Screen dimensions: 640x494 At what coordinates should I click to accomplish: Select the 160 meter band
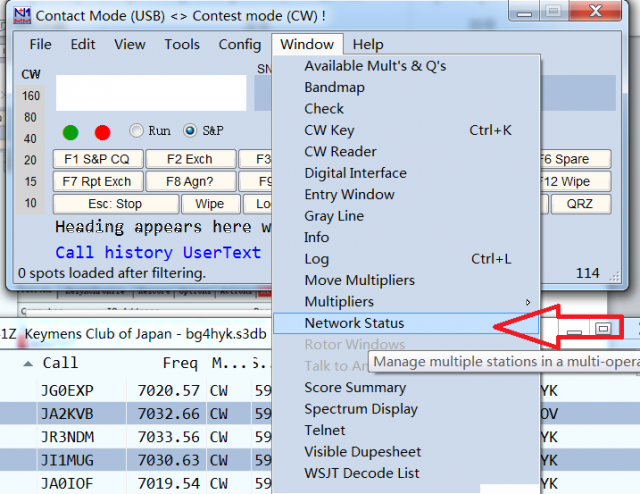point(31,96)
